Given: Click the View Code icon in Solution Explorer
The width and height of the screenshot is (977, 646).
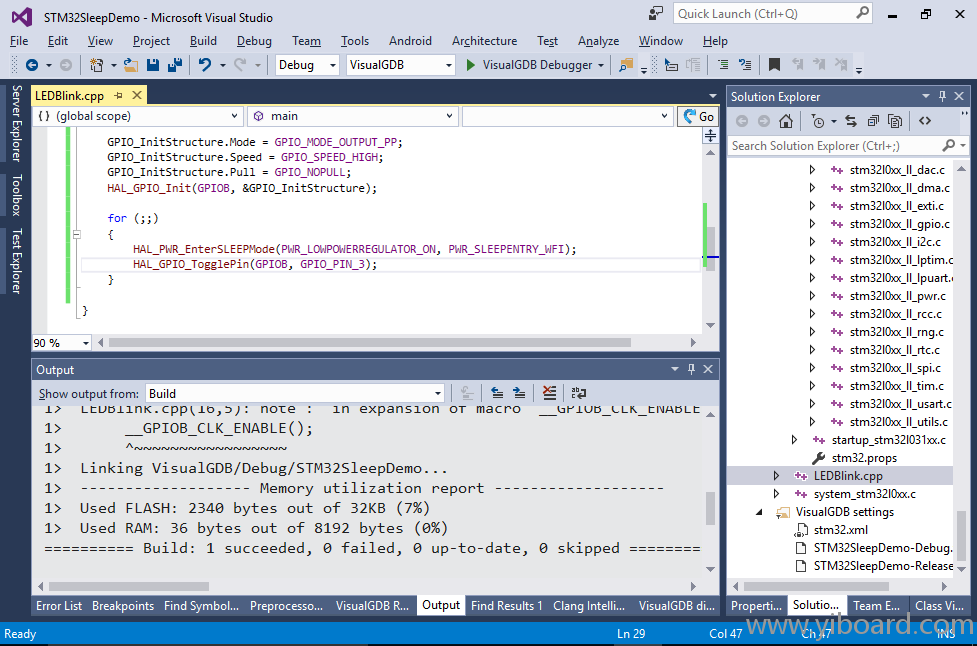Looking at the screenshot, I should coord(925,121).
